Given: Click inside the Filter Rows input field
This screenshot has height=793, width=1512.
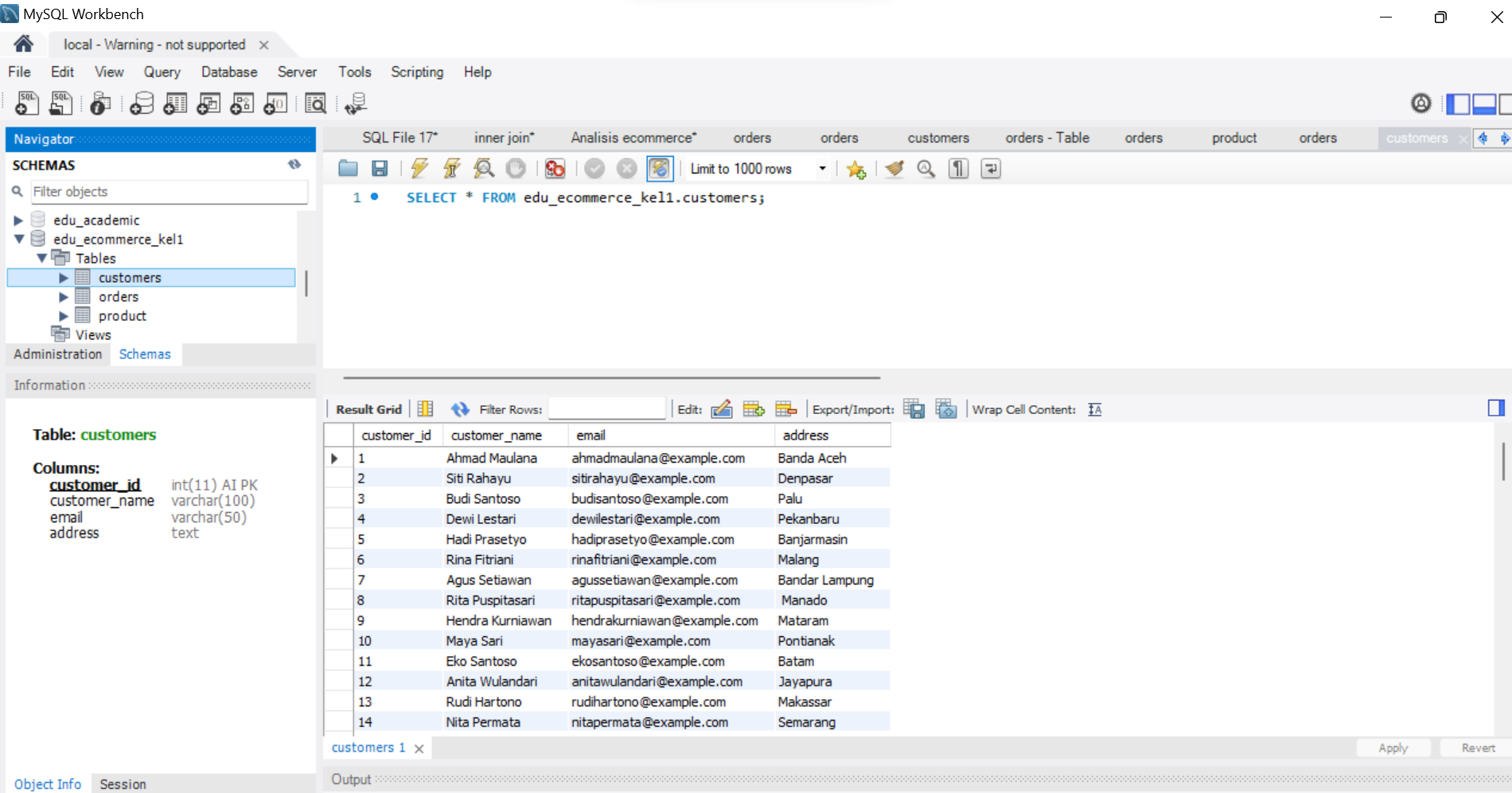Looking at the screenshot, I should point(606,408).
